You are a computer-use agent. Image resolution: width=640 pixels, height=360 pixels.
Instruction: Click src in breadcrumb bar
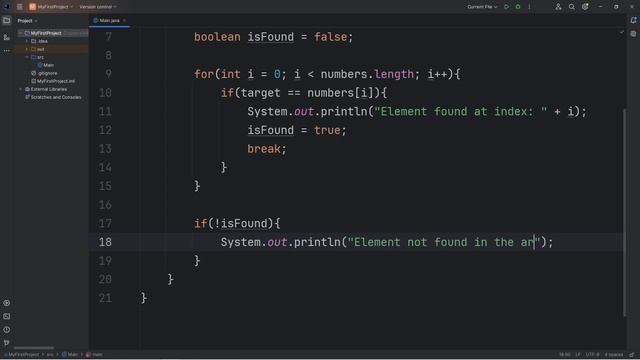50,355
